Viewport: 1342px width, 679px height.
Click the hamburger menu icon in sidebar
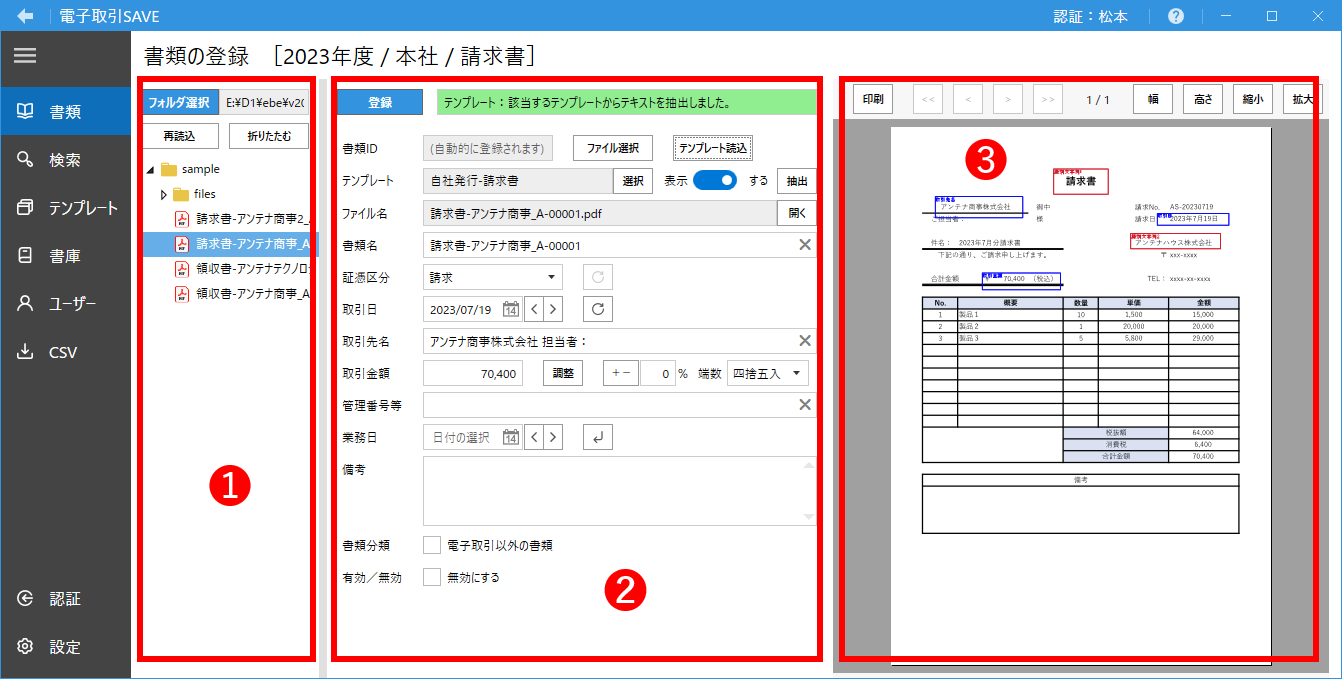pos(25,56)
